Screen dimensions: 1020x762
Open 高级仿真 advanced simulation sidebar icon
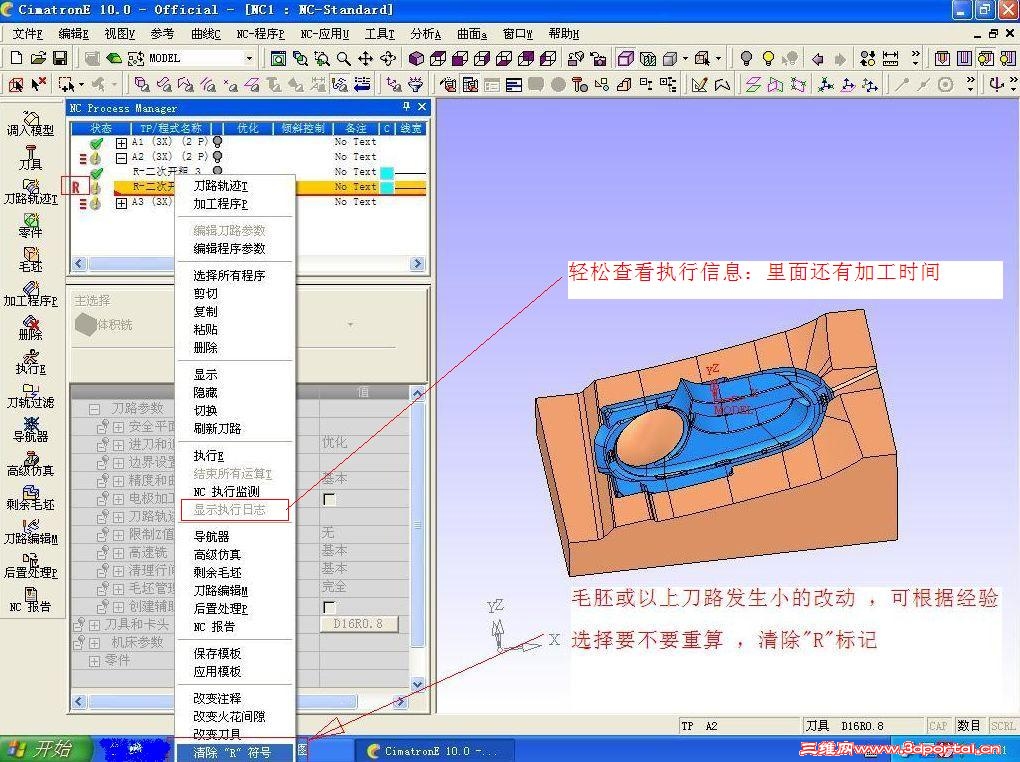pos(31,463)
